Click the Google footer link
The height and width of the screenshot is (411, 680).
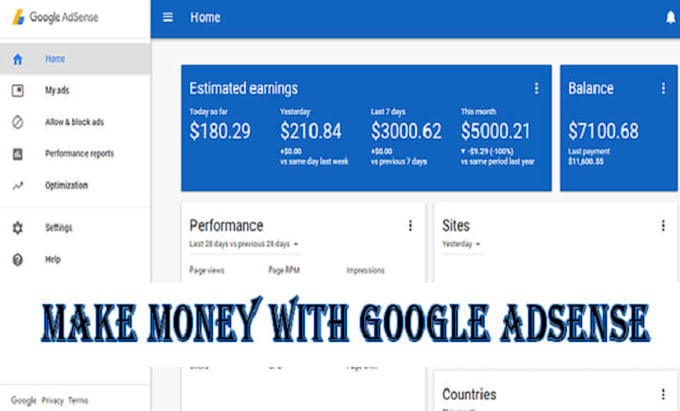pos(23,400)
